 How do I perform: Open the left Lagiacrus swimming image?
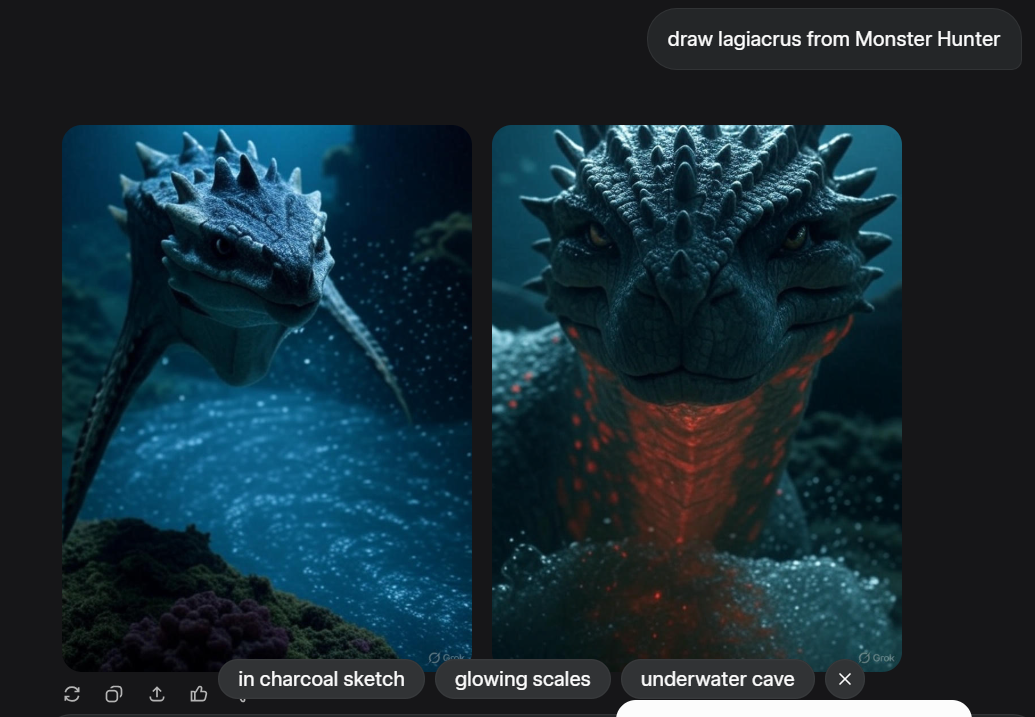[267, 397]
